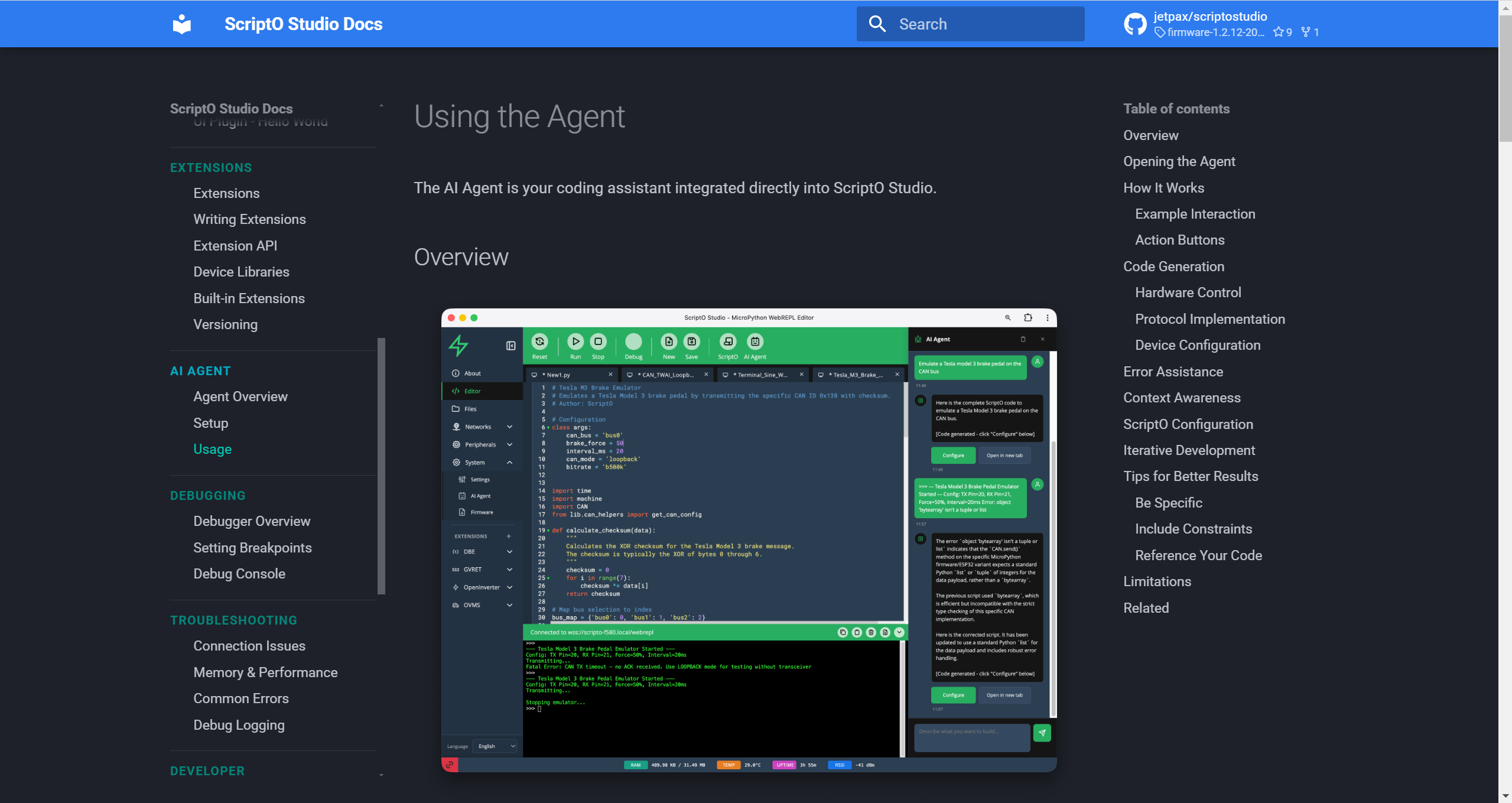
Task: Click the Save icon in screenshot toolbar
Action: pos(691,342)
